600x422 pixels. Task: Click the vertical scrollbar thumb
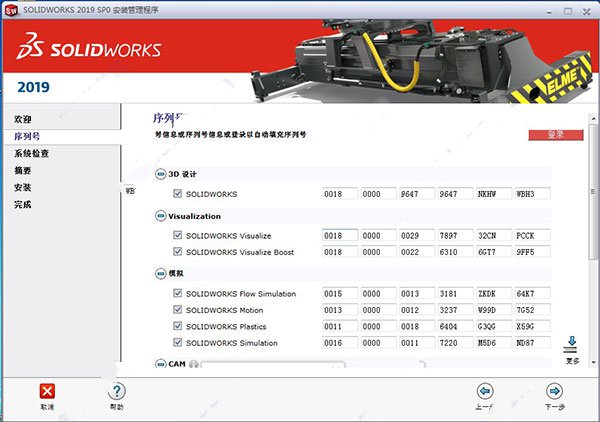(x=593, y=191)
